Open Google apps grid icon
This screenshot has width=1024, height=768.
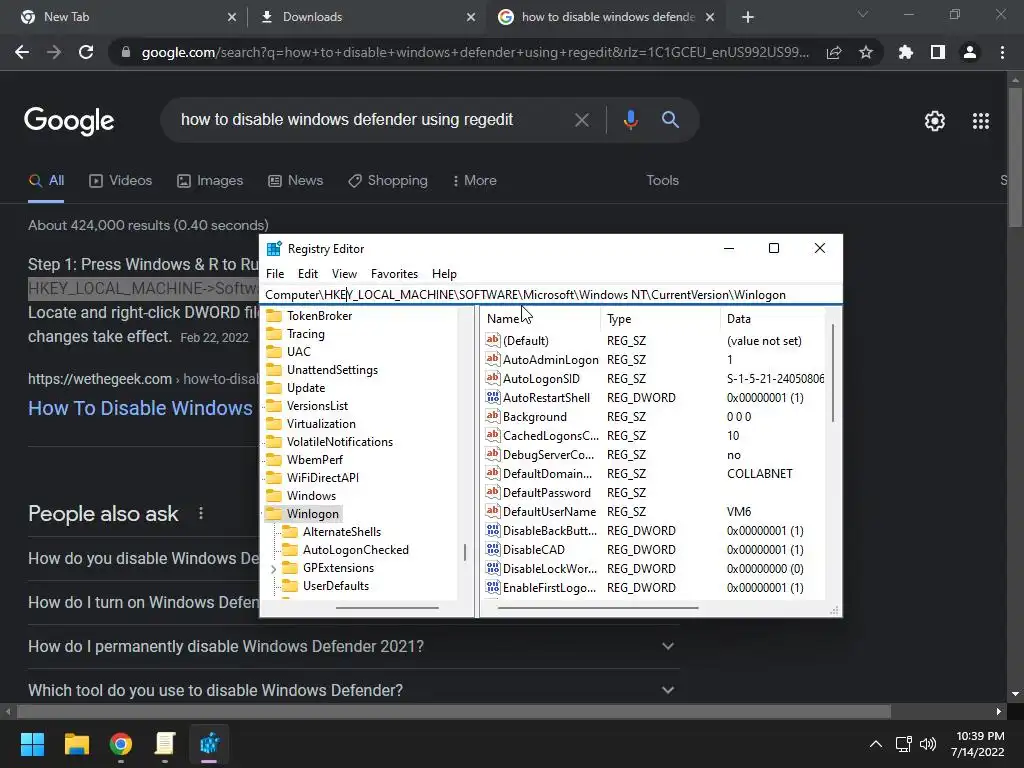981,121
